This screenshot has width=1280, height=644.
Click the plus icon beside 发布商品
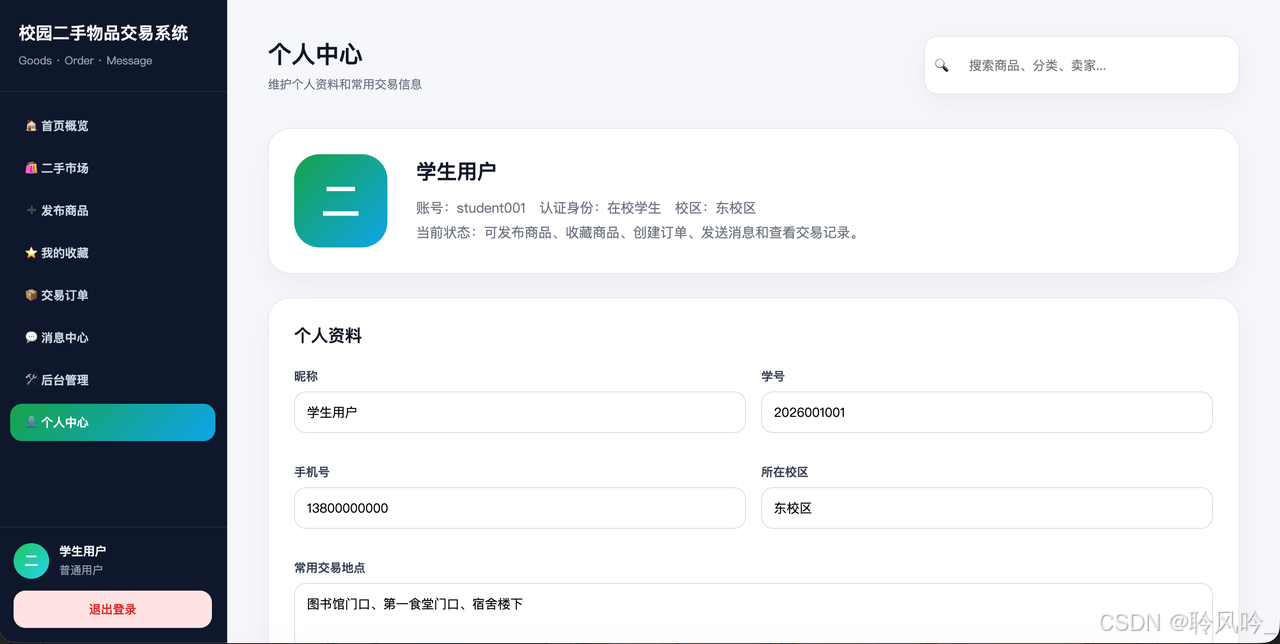(31, 210)
